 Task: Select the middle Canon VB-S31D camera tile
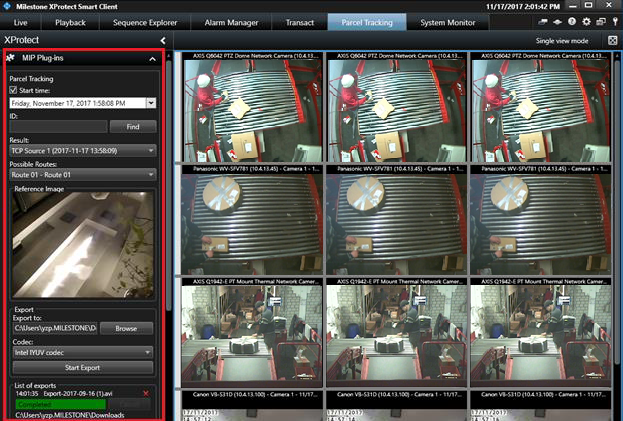pyautogui.click(x=397, y=406)
